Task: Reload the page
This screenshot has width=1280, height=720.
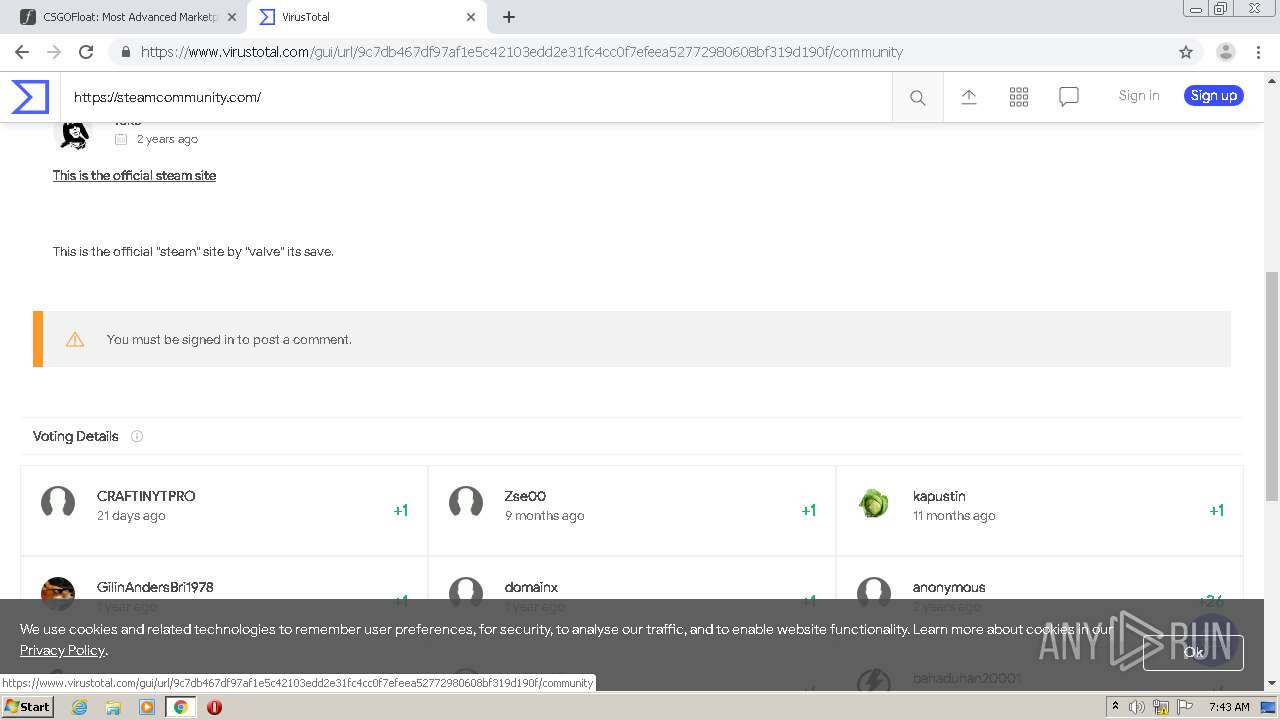Action: coord(86,52)
